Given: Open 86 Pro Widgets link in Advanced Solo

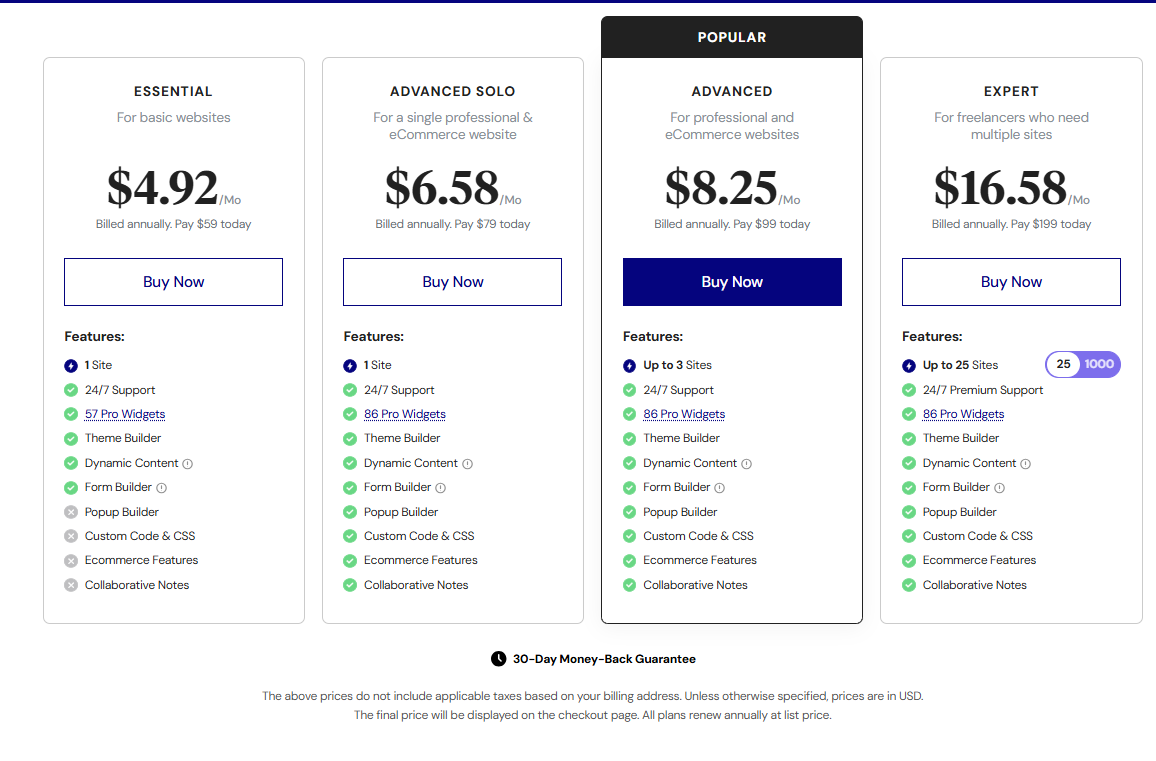Looking at the screenshot, I should point(405,414).
